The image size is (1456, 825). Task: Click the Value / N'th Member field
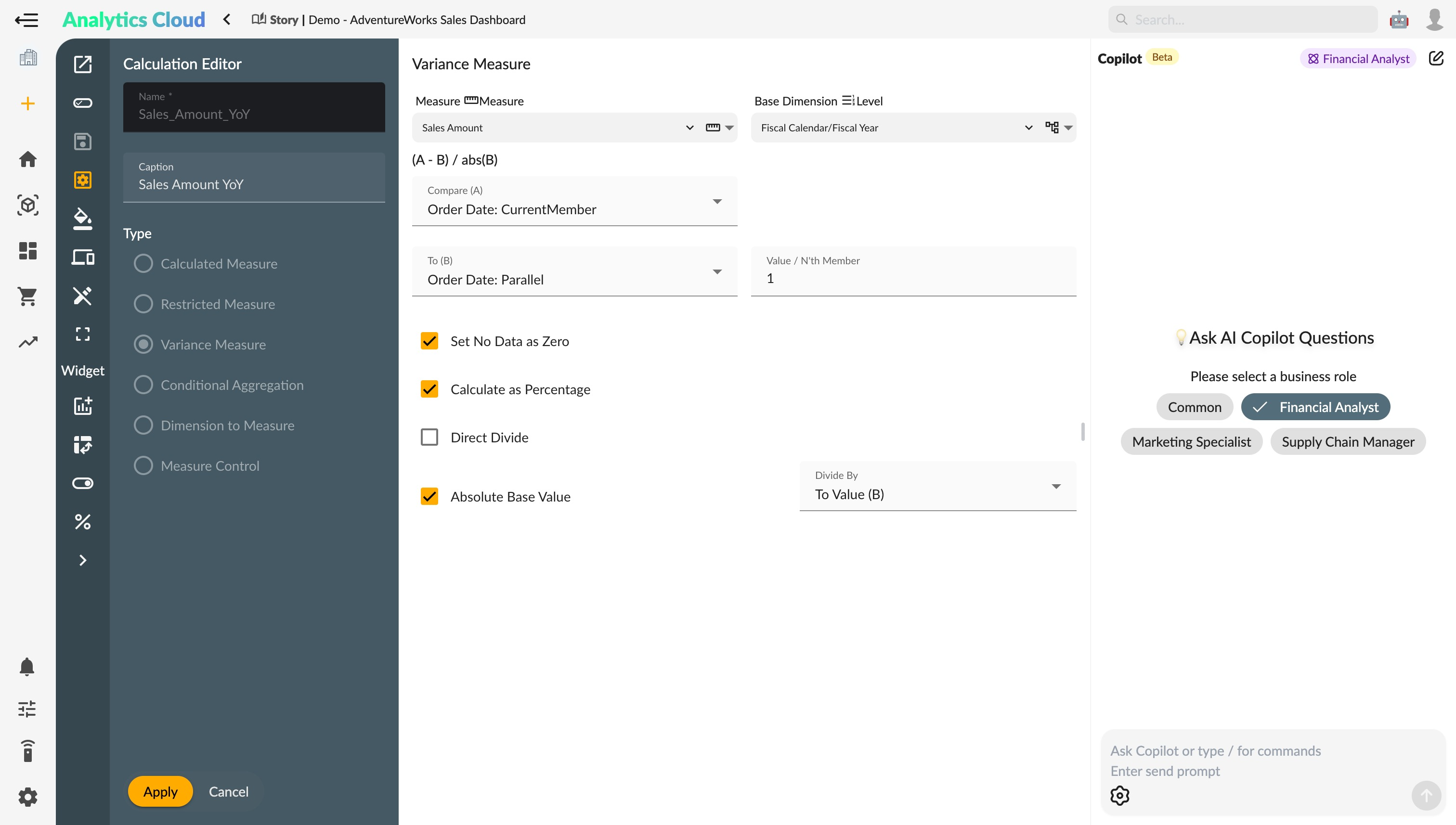(x=912, y=278)
